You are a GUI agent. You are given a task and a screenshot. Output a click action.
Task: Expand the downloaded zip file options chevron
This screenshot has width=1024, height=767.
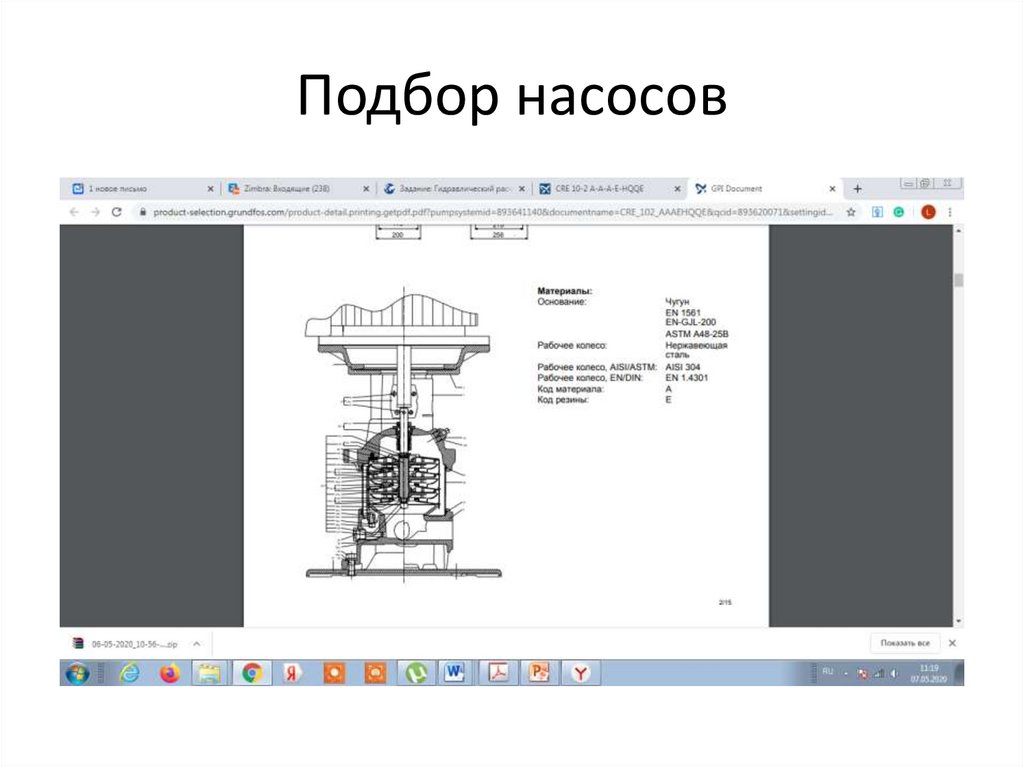pyautogui.click(x=194, y=643)
